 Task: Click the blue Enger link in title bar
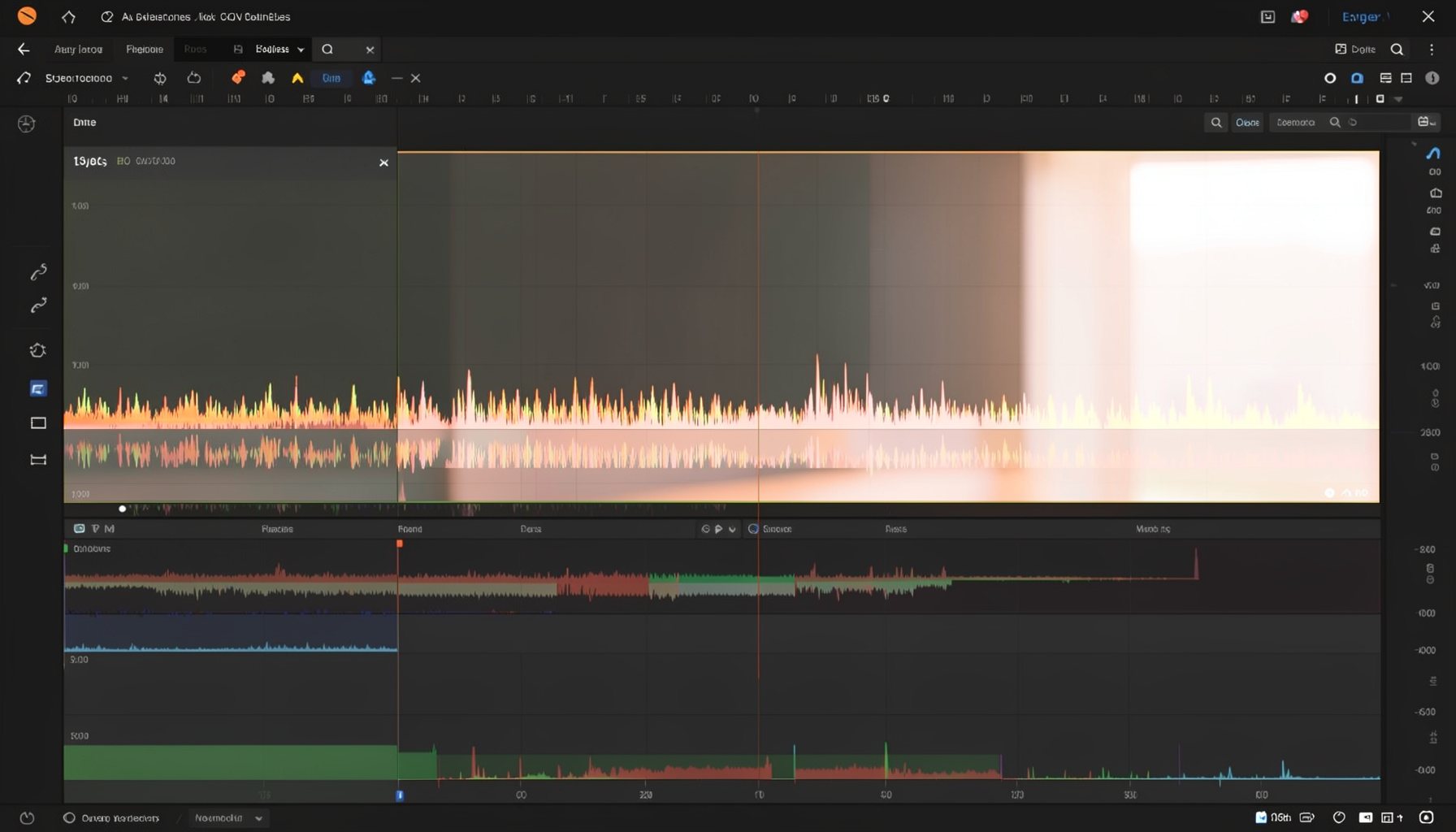point(1361,16)
